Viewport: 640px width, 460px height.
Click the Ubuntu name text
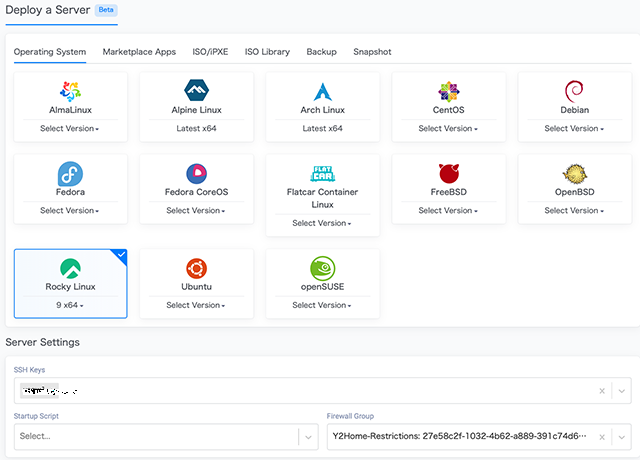196,287
